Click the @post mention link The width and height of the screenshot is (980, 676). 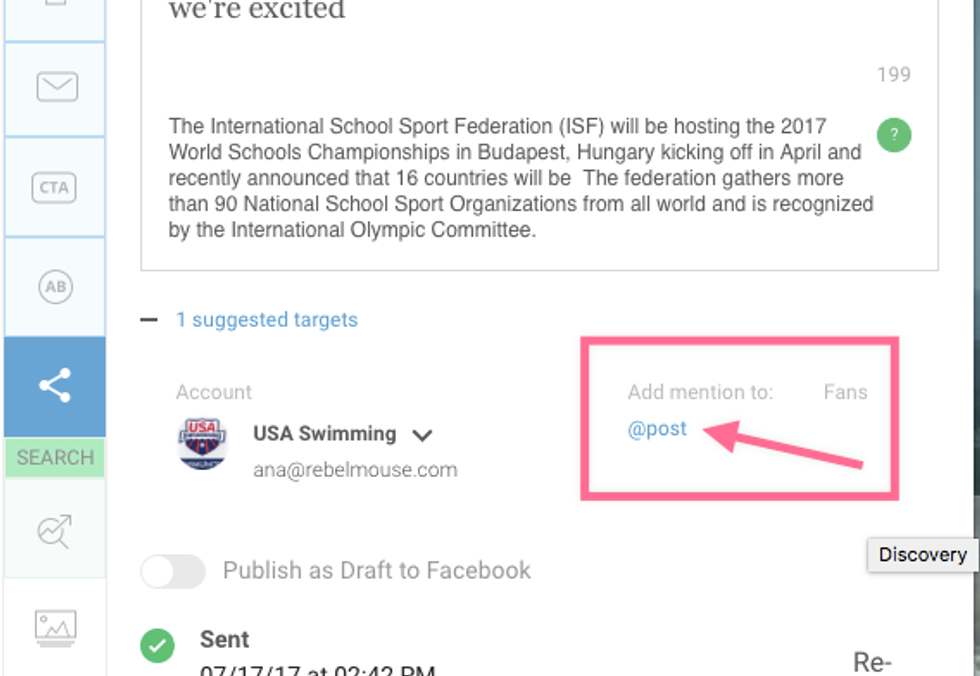[x=657, y=429]
